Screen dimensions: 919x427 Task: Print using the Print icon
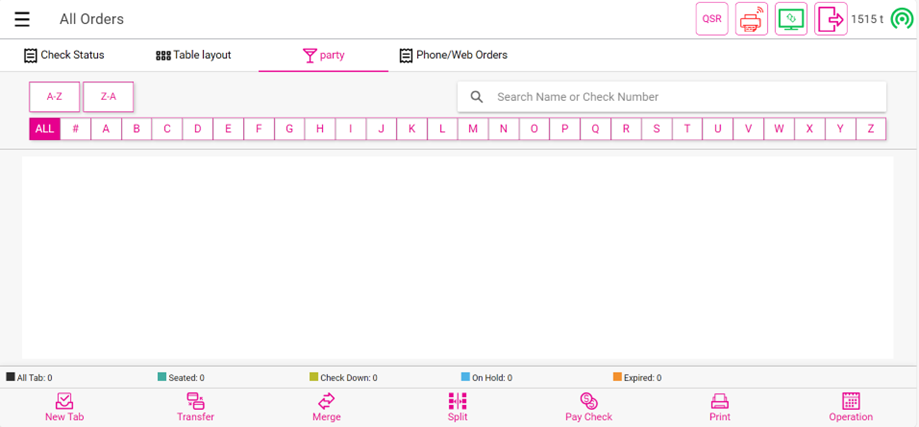(720, 407)
